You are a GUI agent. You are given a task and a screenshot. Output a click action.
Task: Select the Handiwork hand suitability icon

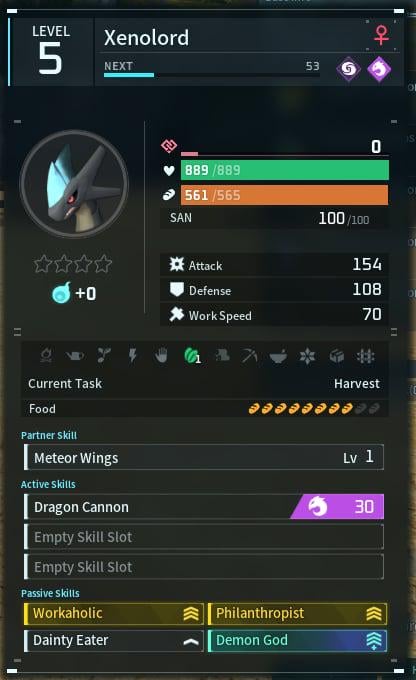[x=161, y=356]
